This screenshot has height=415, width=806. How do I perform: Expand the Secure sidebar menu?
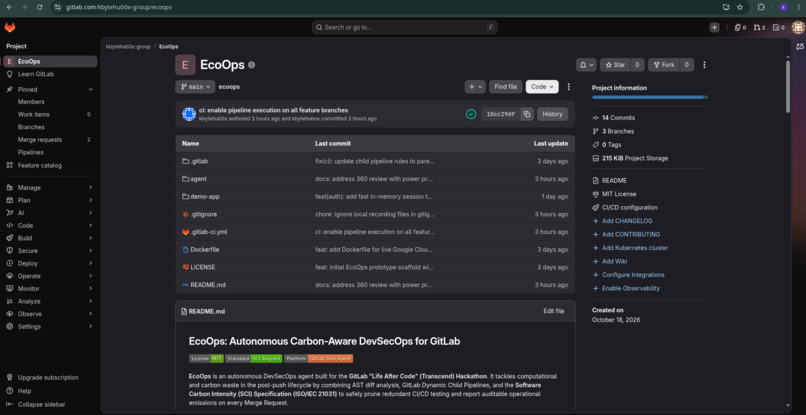49,251
